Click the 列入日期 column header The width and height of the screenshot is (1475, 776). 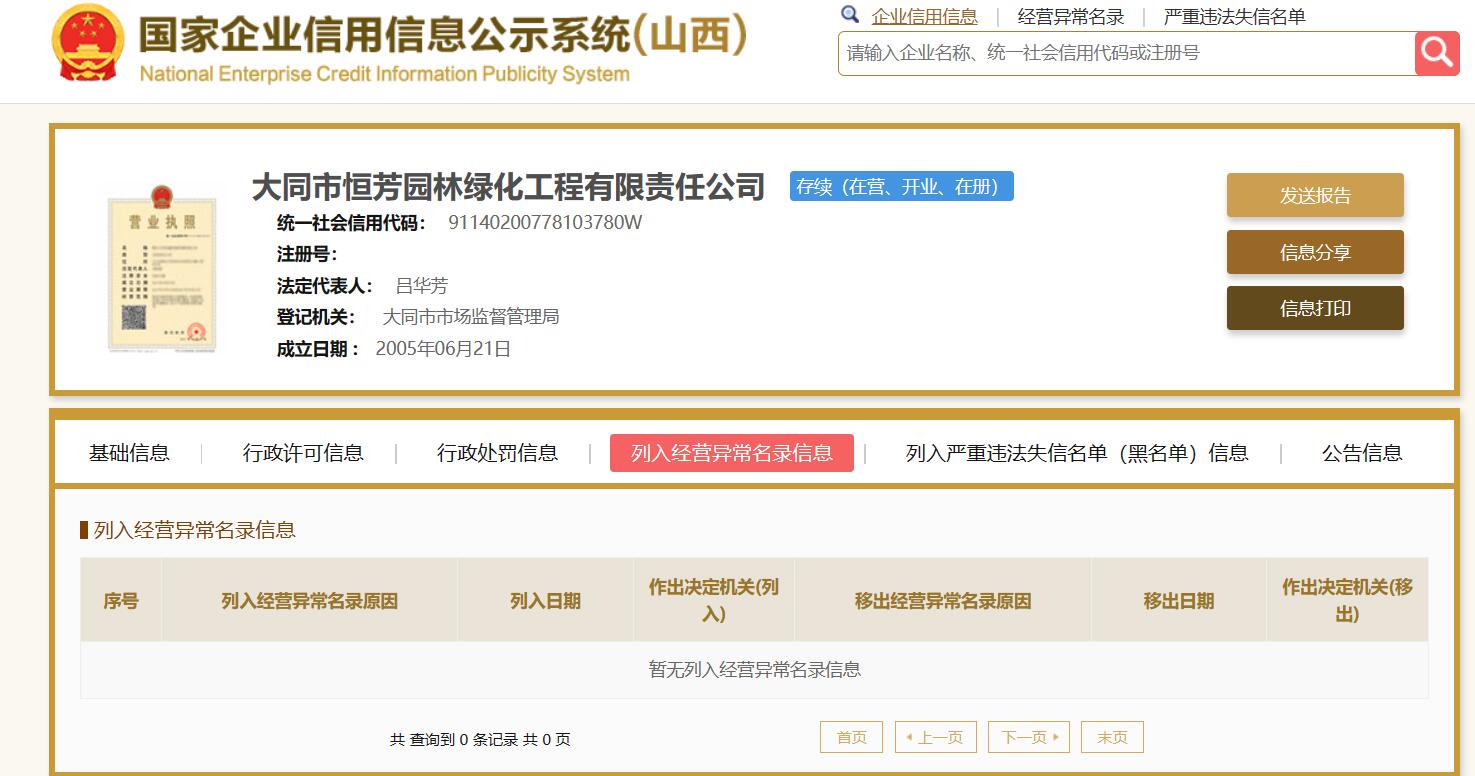tap(545, 600)
